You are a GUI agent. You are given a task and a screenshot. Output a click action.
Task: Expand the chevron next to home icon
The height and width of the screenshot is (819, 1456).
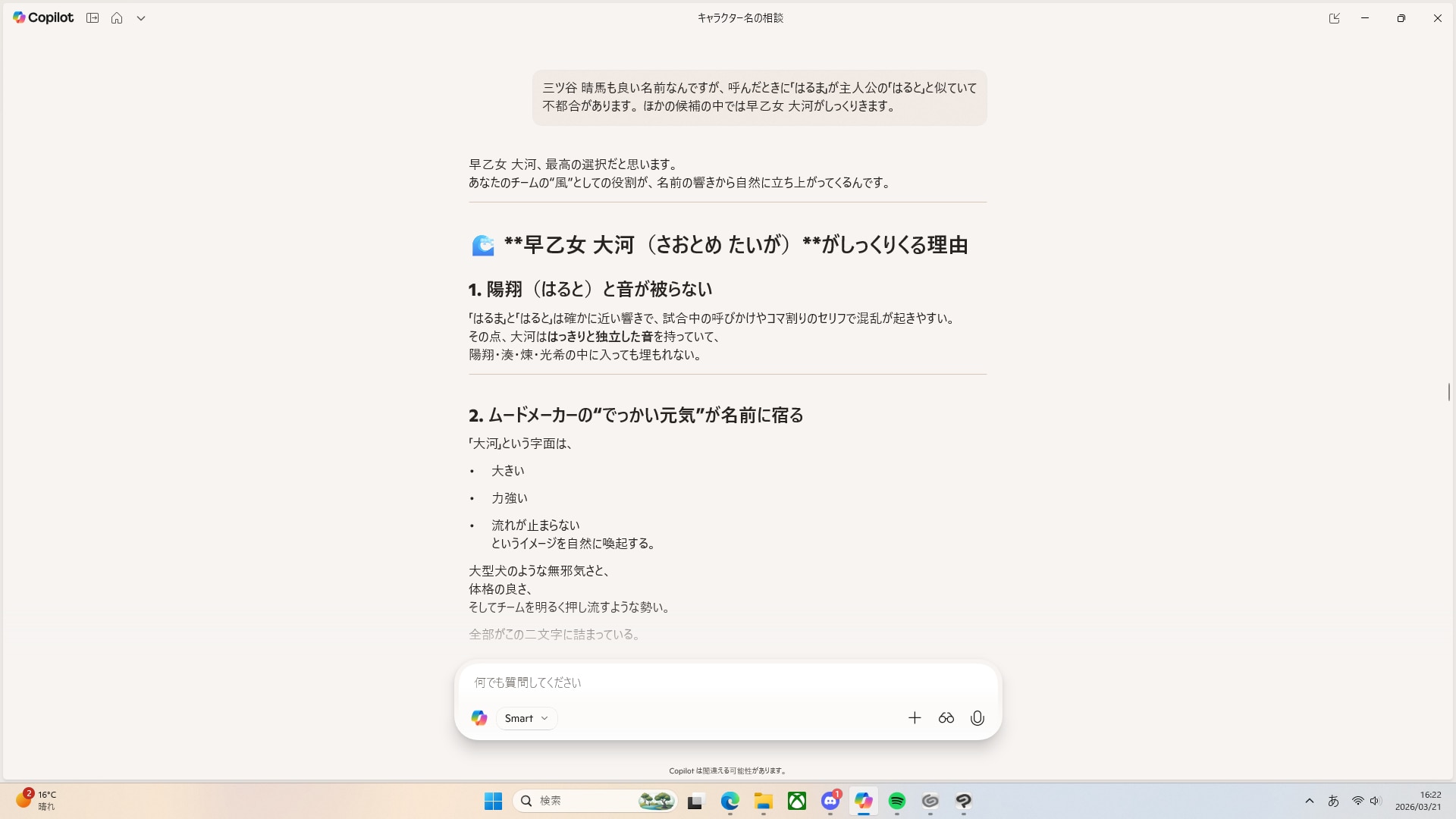141,18
